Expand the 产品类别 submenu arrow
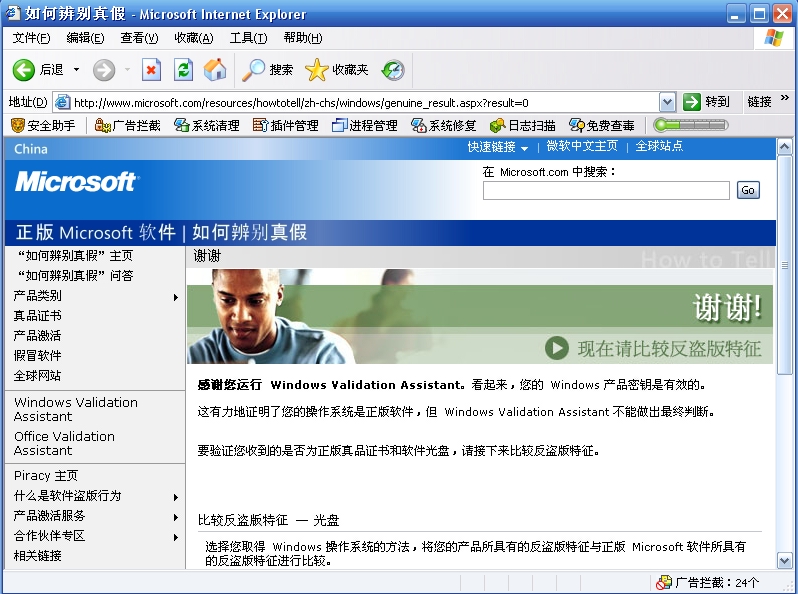The image size is (798, 594). click(176, 297)
